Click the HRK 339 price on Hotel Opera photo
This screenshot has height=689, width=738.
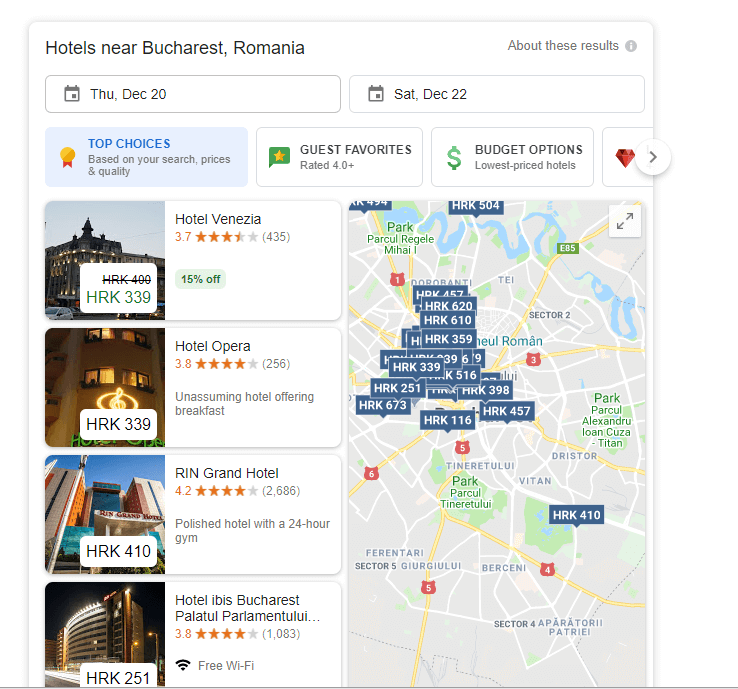118,424
